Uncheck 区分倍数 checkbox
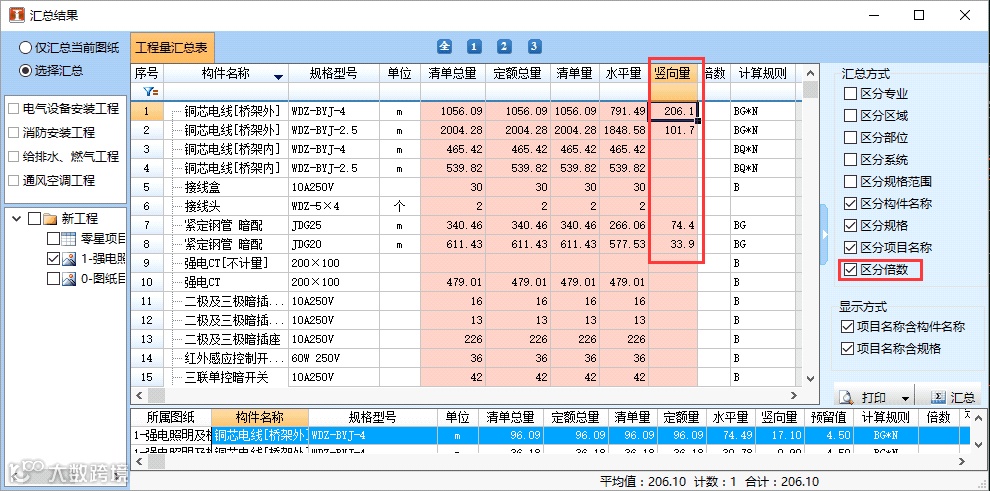990x491 pixels. click(850, 269)
